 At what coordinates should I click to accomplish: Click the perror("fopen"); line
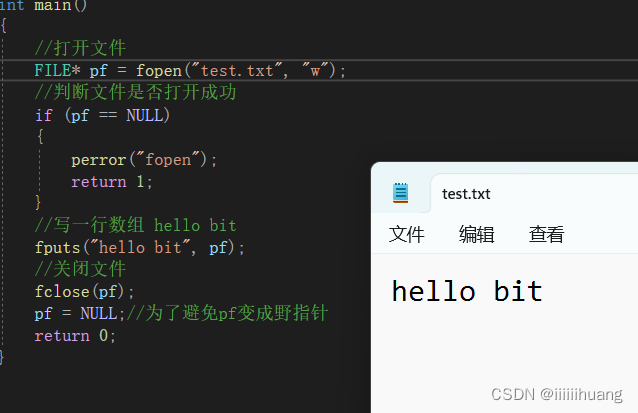coord(144,160)
